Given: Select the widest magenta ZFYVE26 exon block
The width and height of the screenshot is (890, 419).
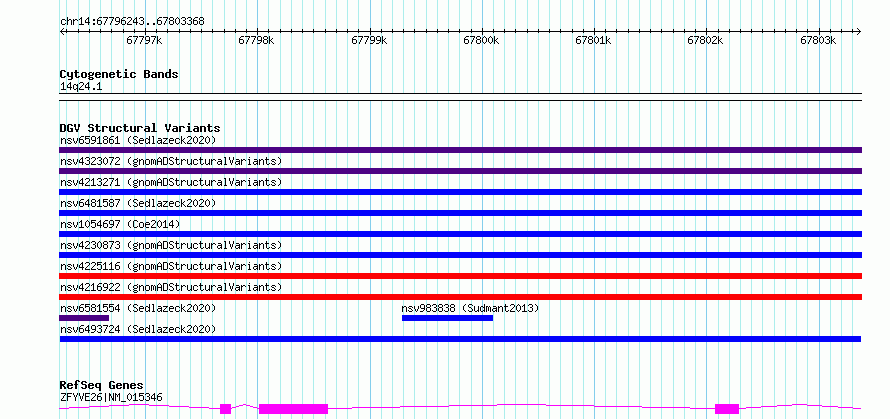Looking at the screenshot, I should tap(293, 408).
